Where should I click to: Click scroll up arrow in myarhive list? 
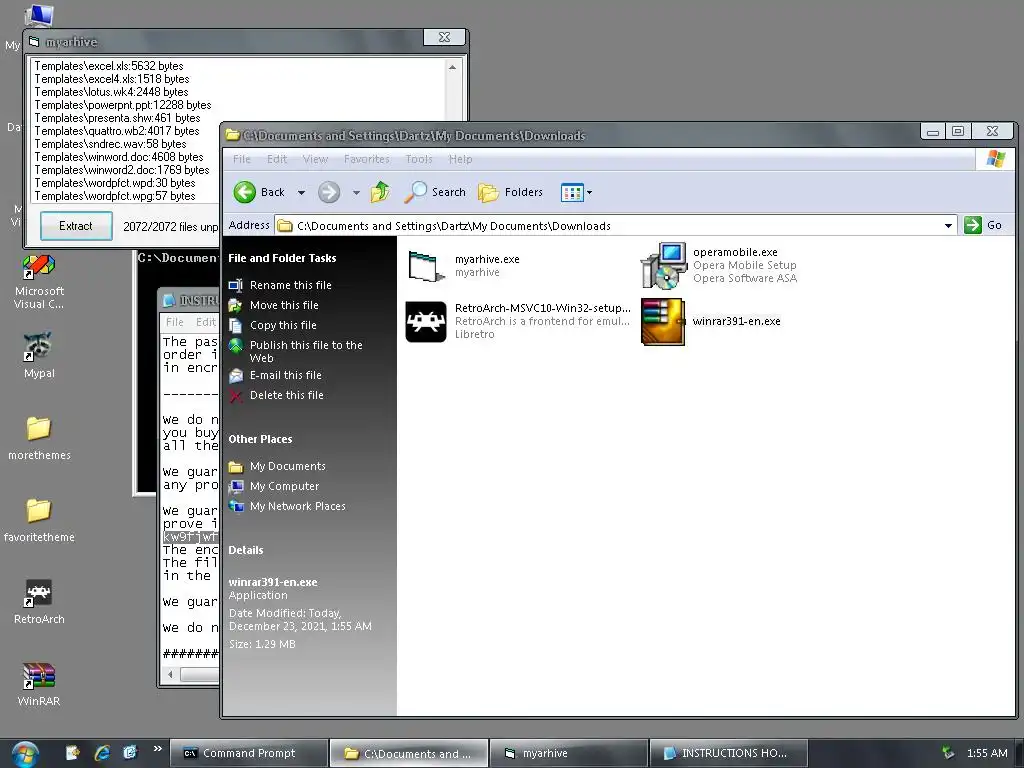[x=453, y=67]
